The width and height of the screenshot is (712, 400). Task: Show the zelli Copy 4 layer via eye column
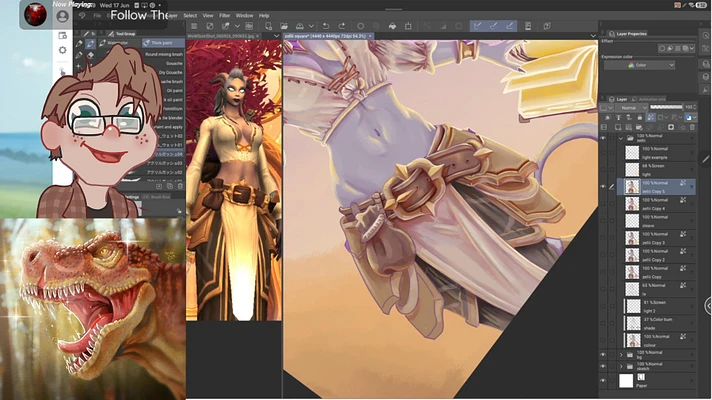click(x=603, y=204)
